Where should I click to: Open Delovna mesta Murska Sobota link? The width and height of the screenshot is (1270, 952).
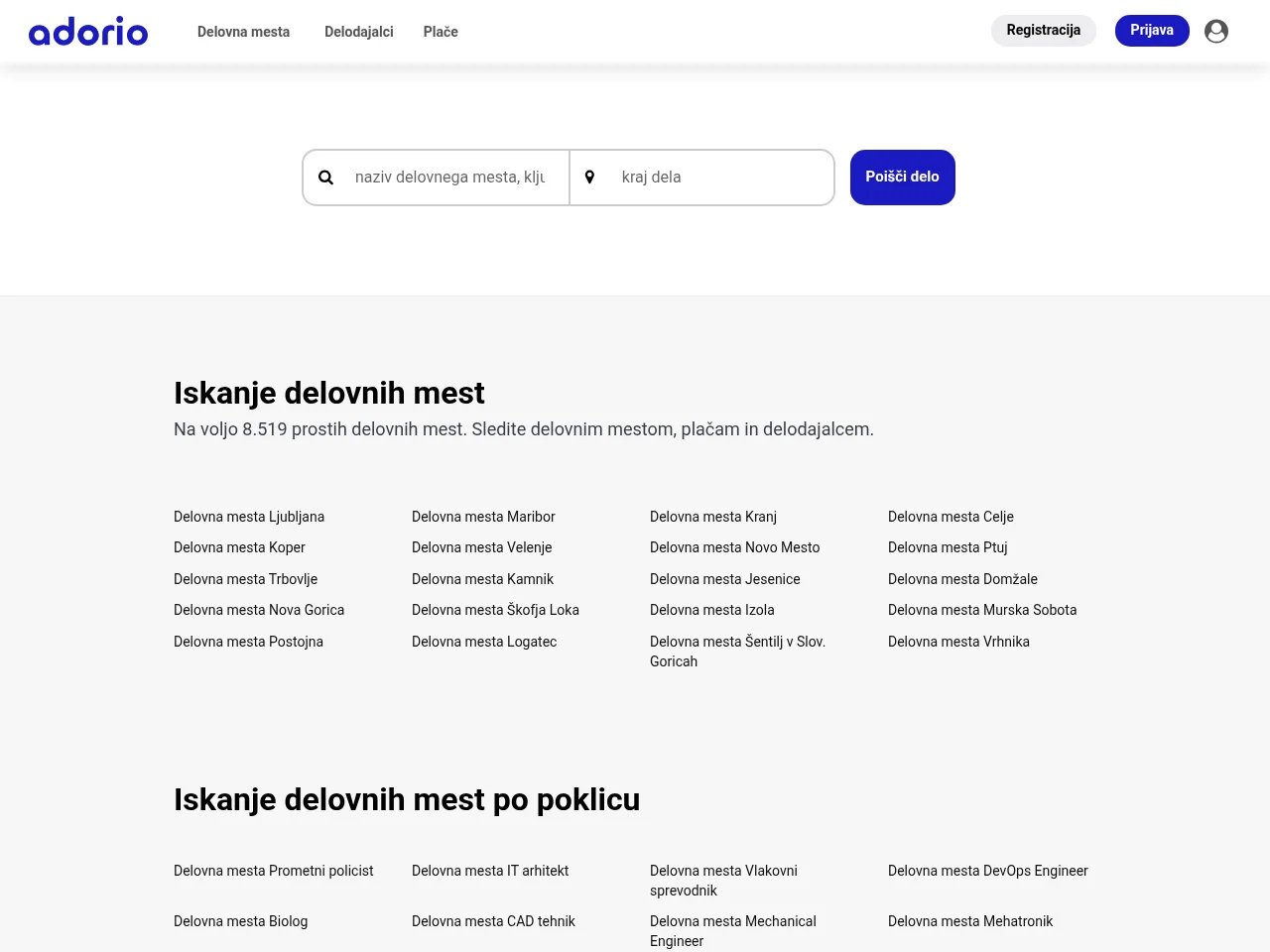pyautogui.click(x=982, y=610)
